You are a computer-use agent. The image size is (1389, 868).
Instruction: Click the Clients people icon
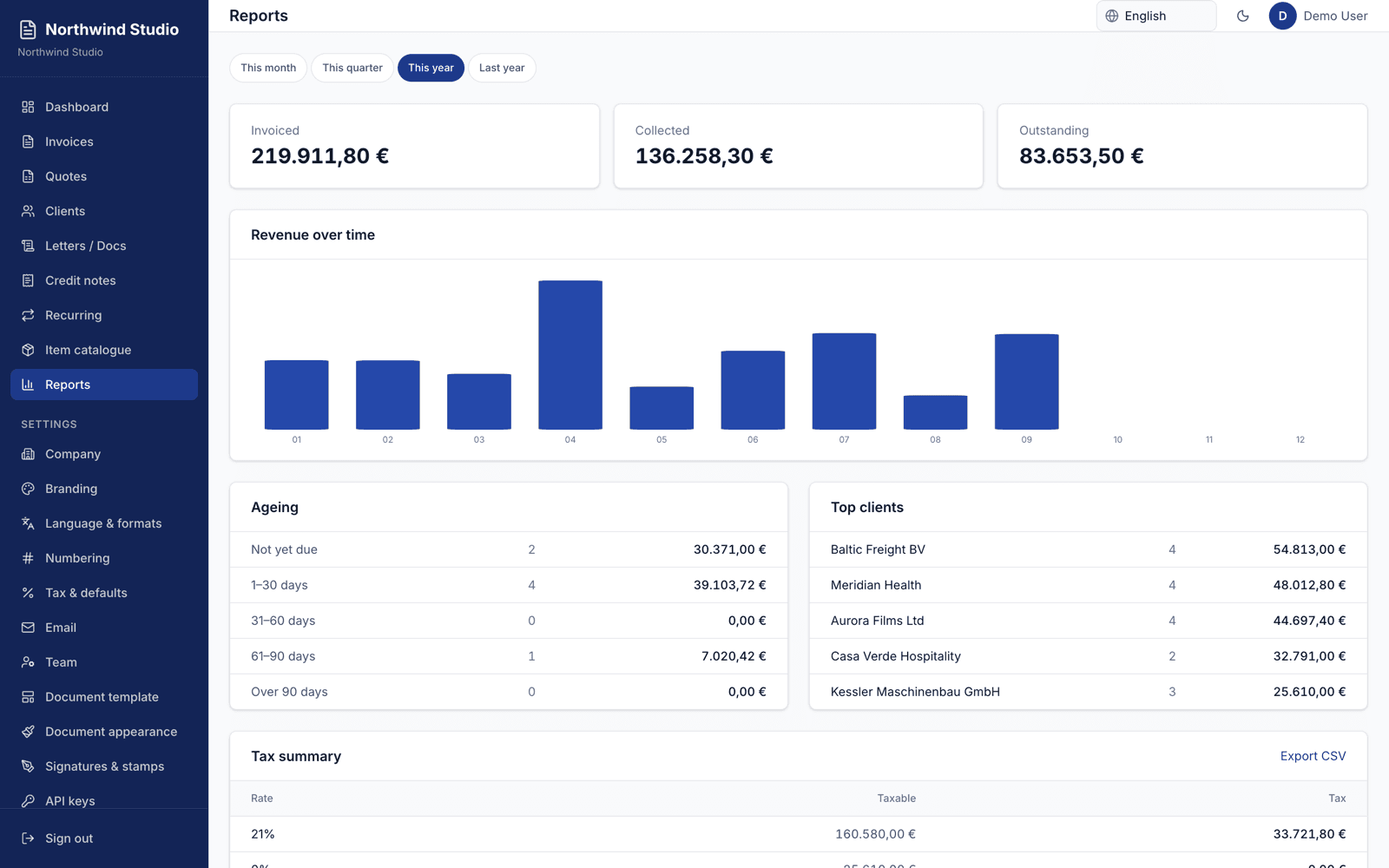pos(28,211)
